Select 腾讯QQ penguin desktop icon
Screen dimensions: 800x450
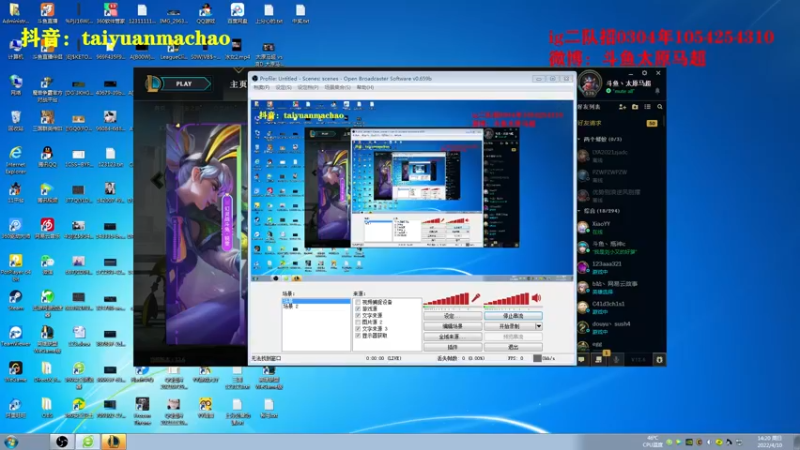47,157
